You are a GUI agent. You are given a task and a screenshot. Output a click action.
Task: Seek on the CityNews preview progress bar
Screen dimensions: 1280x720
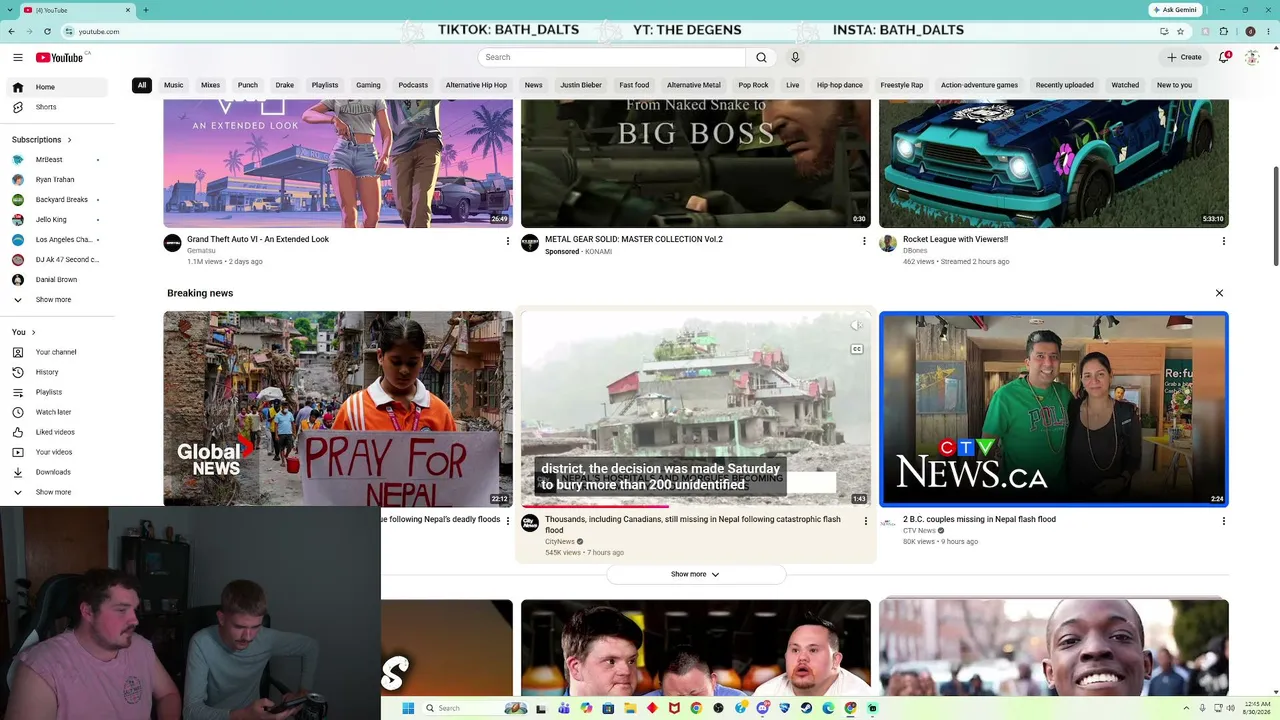[696, 506]
